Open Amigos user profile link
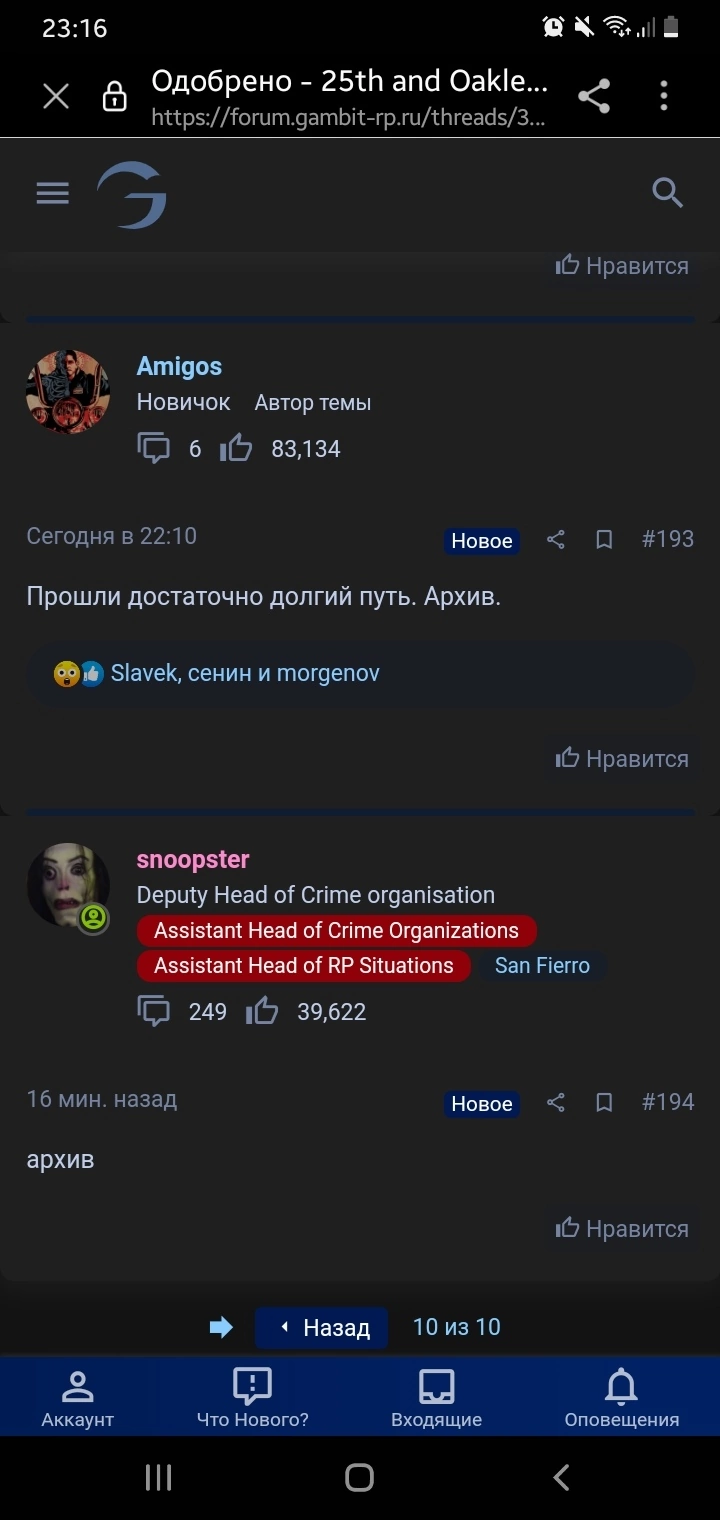 [179, 366]
